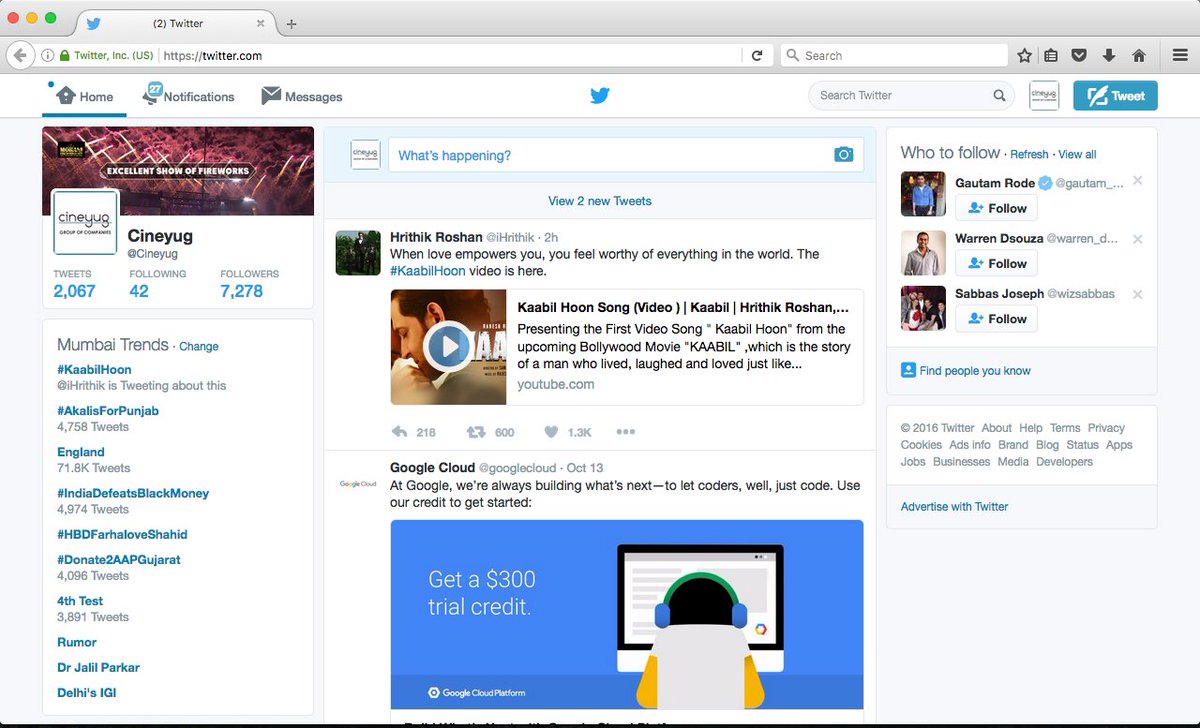Open downloads arrow icon in toolbar
The width and height of the screenshot is (1200, 728).
(x=1109, y=56)
